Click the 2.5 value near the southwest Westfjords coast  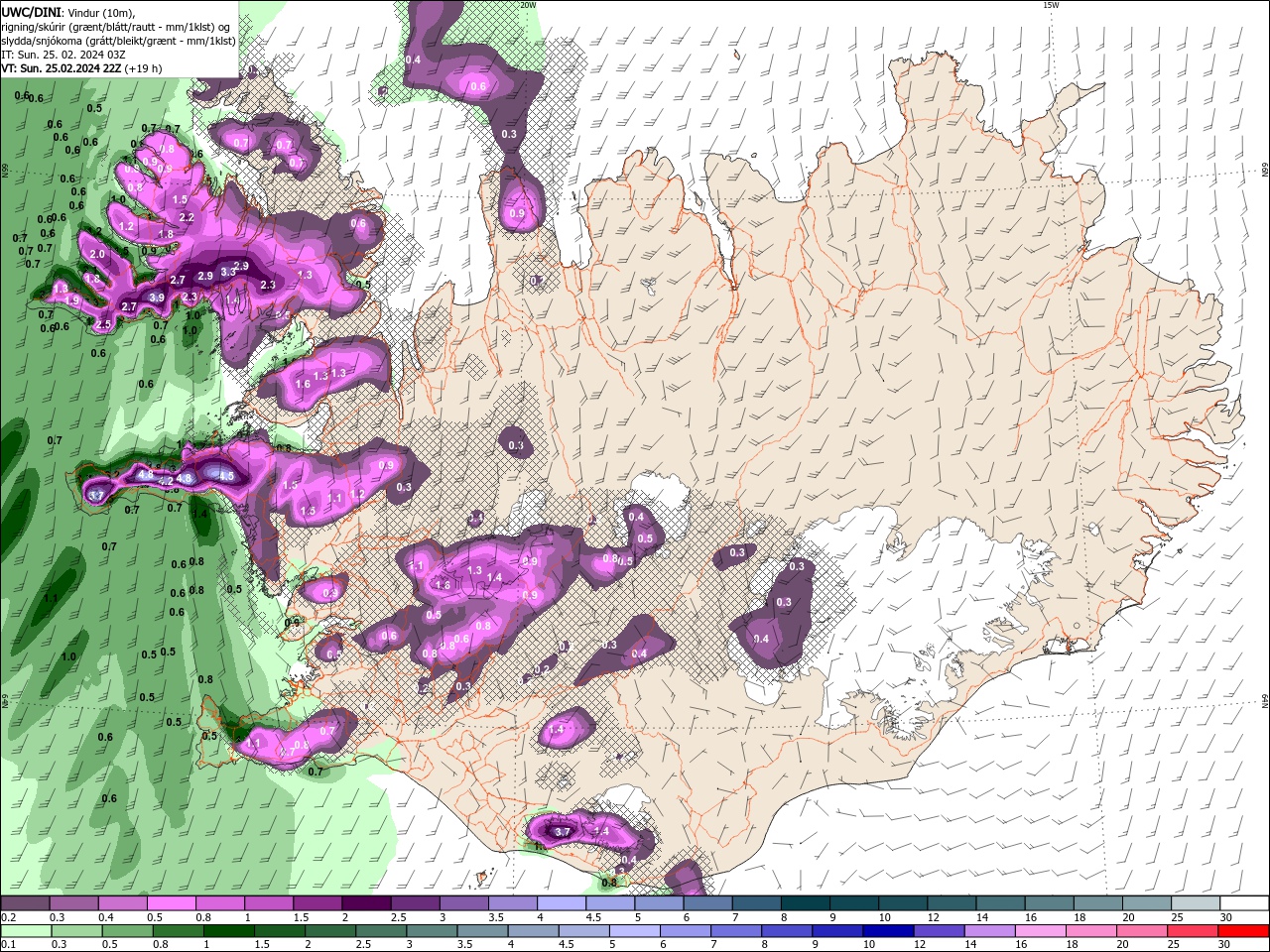tap(103, 324)
